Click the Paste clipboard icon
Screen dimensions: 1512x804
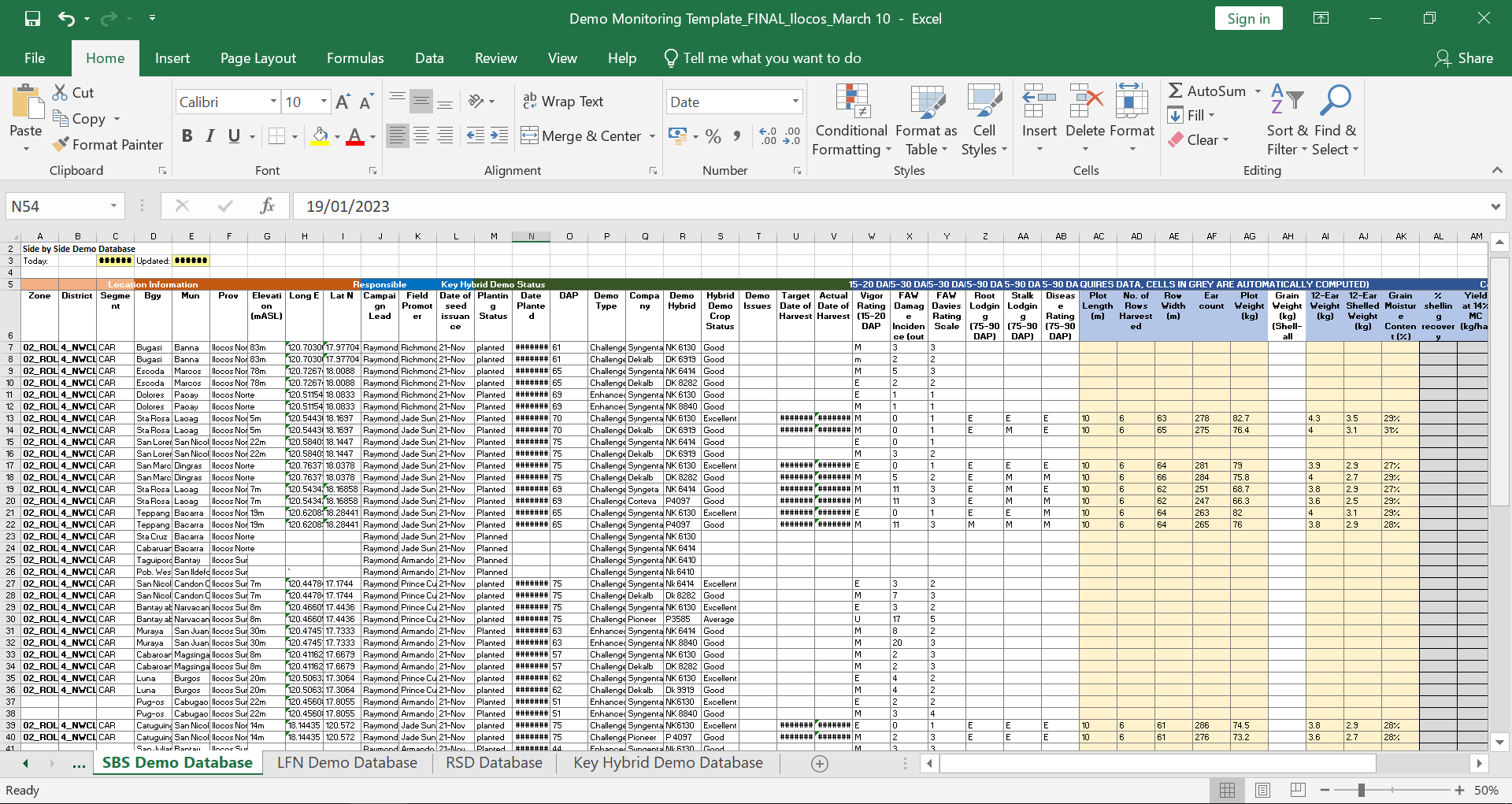pos(27,104)
